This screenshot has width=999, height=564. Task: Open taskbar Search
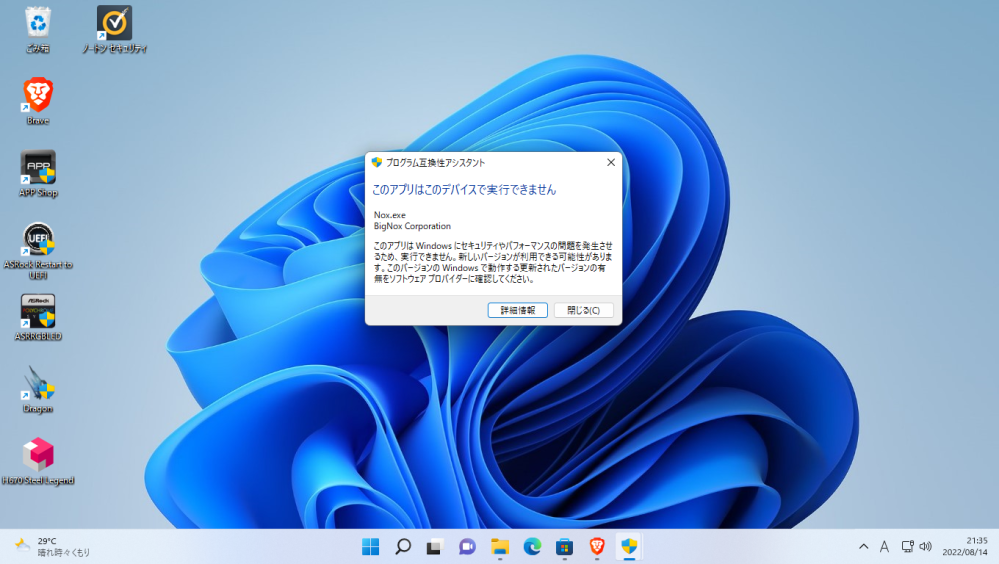tap(403, 546)
